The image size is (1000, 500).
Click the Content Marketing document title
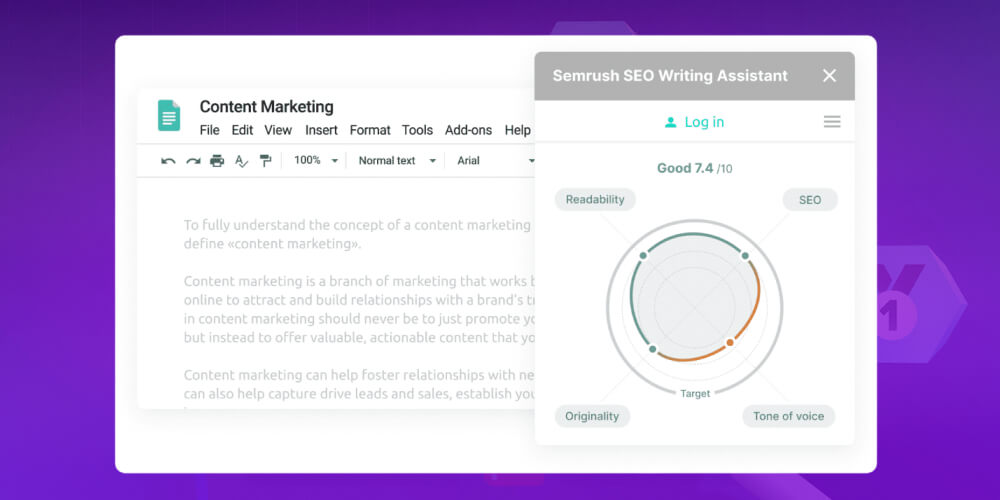(x=266, y=107)
